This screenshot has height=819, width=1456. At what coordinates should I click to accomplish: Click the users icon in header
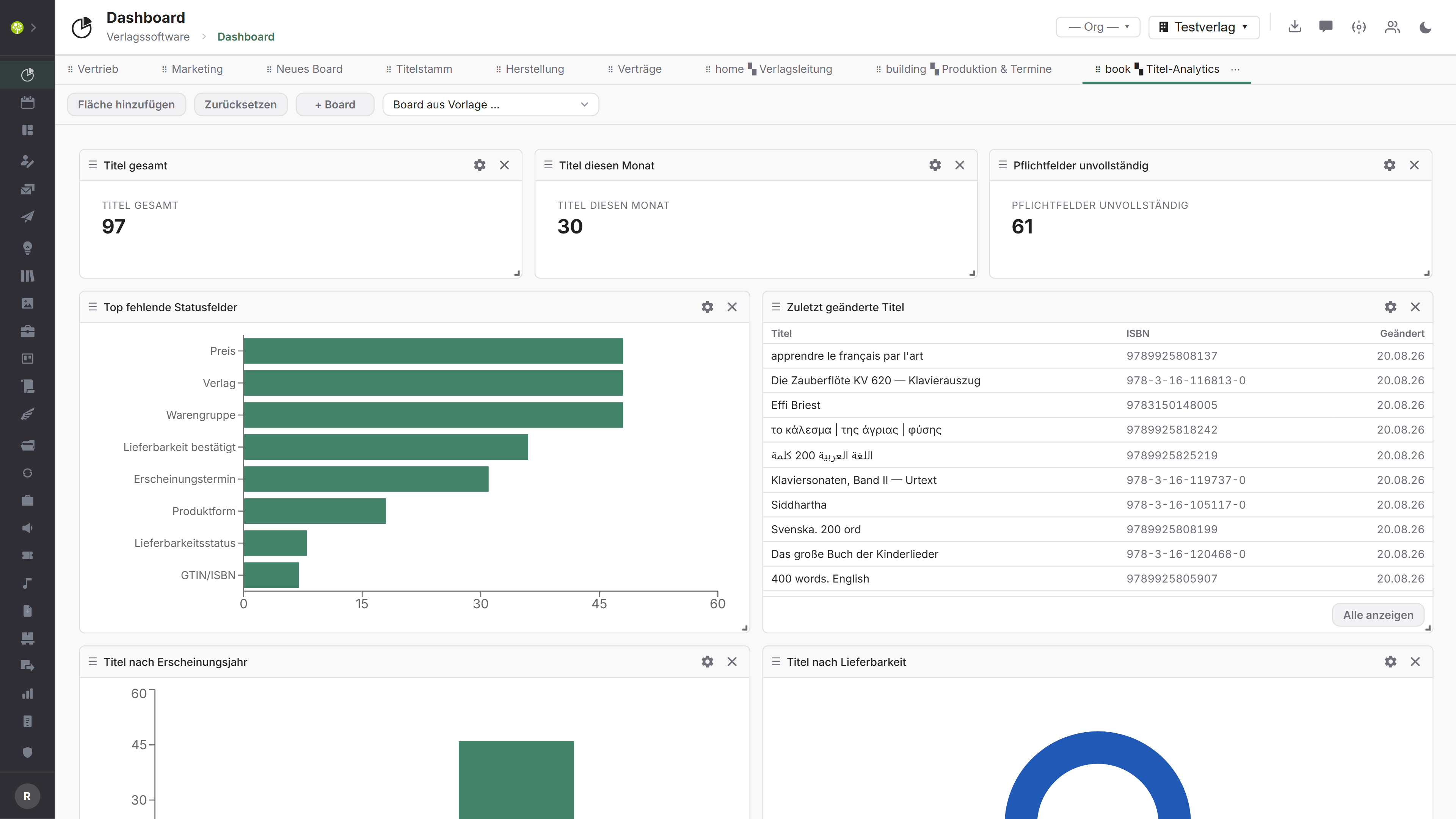click(1392, 27)
